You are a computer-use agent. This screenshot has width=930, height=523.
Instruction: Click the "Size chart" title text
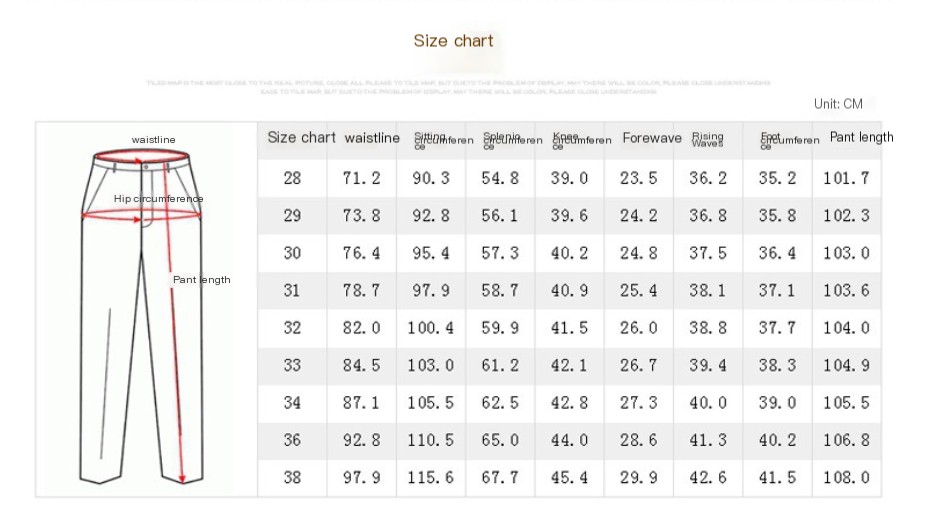(x=453, y=41)
